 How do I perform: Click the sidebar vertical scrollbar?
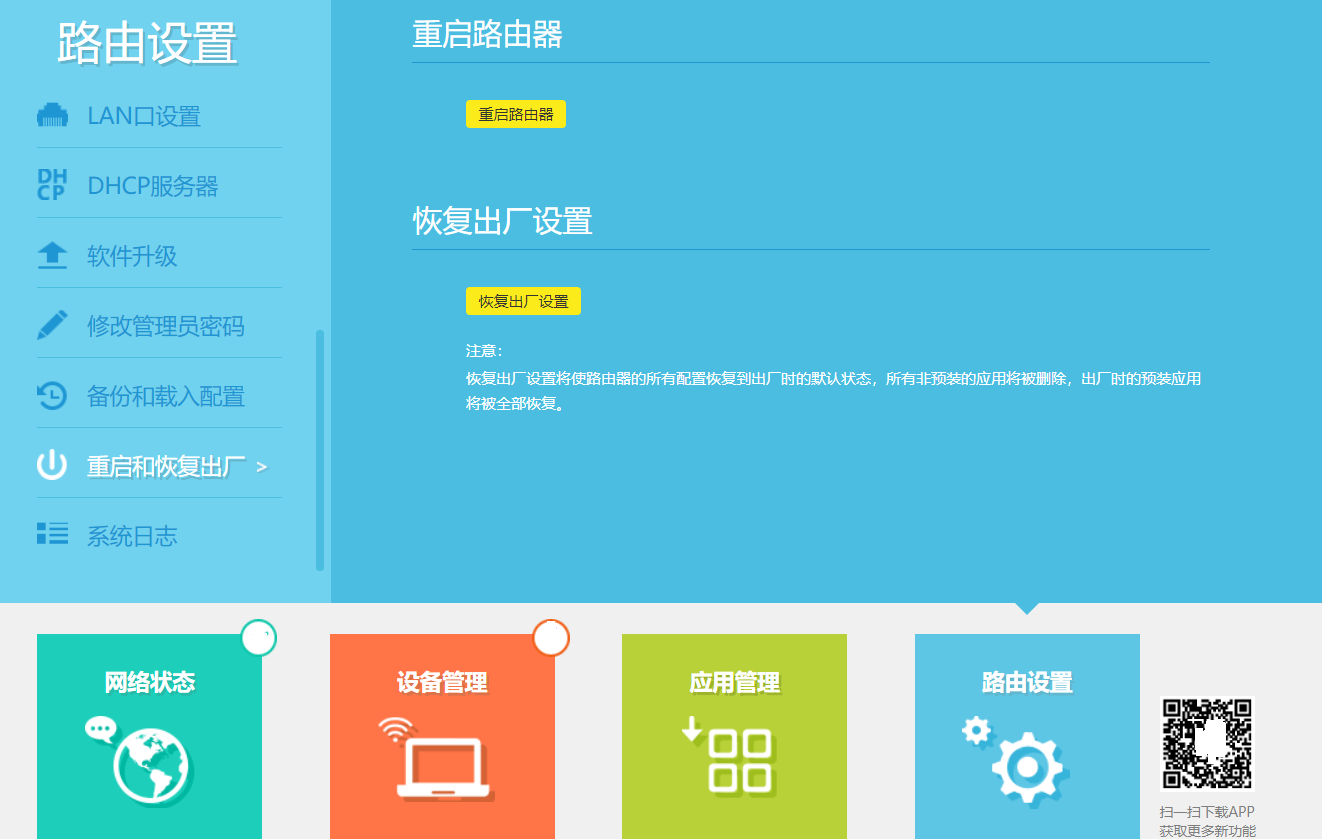point(320,450)
